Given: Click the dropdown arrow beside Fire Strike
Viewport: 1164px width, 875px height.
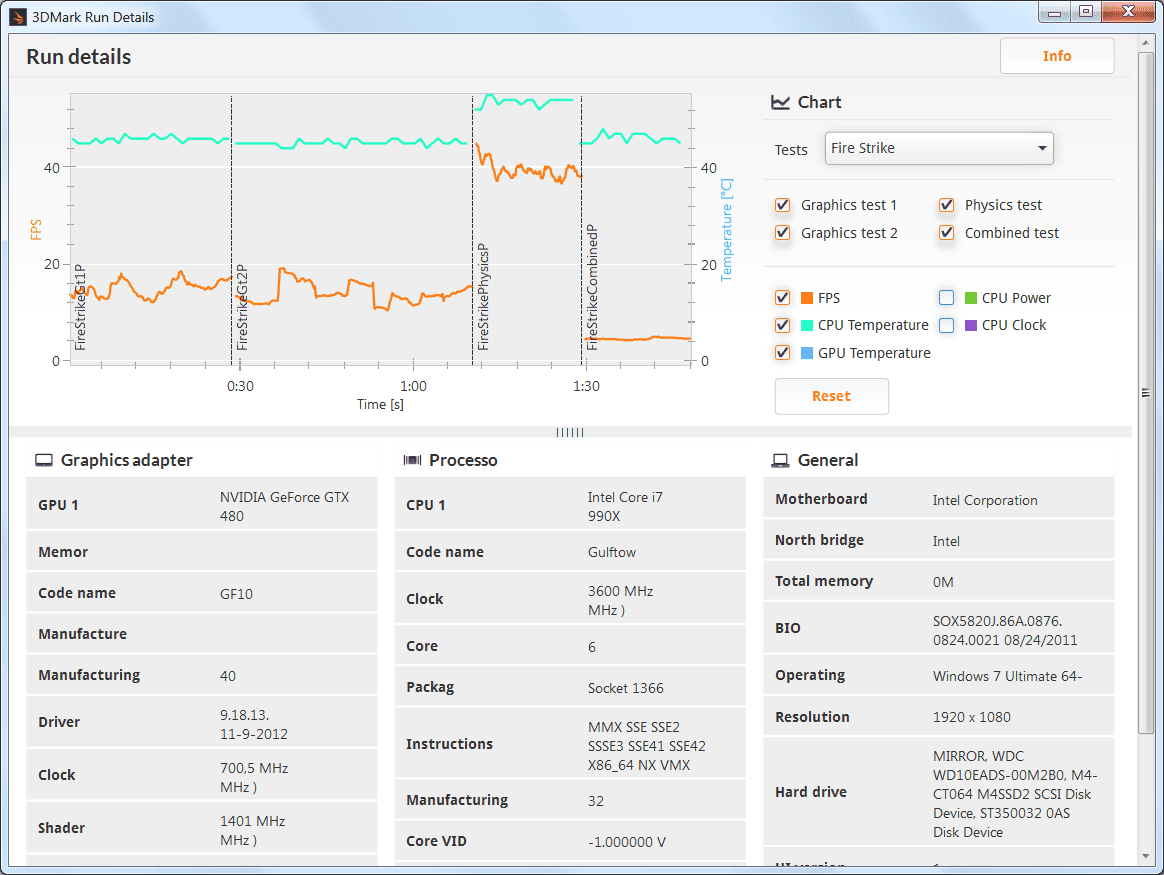Looking at the screenshot, I should 1042,148.
